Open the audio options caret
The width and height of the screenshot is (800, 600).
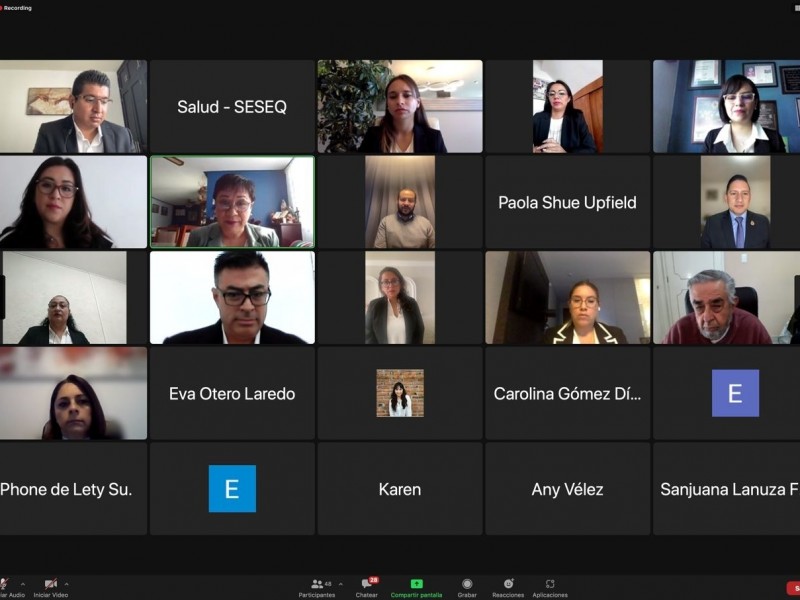[22, 584]
